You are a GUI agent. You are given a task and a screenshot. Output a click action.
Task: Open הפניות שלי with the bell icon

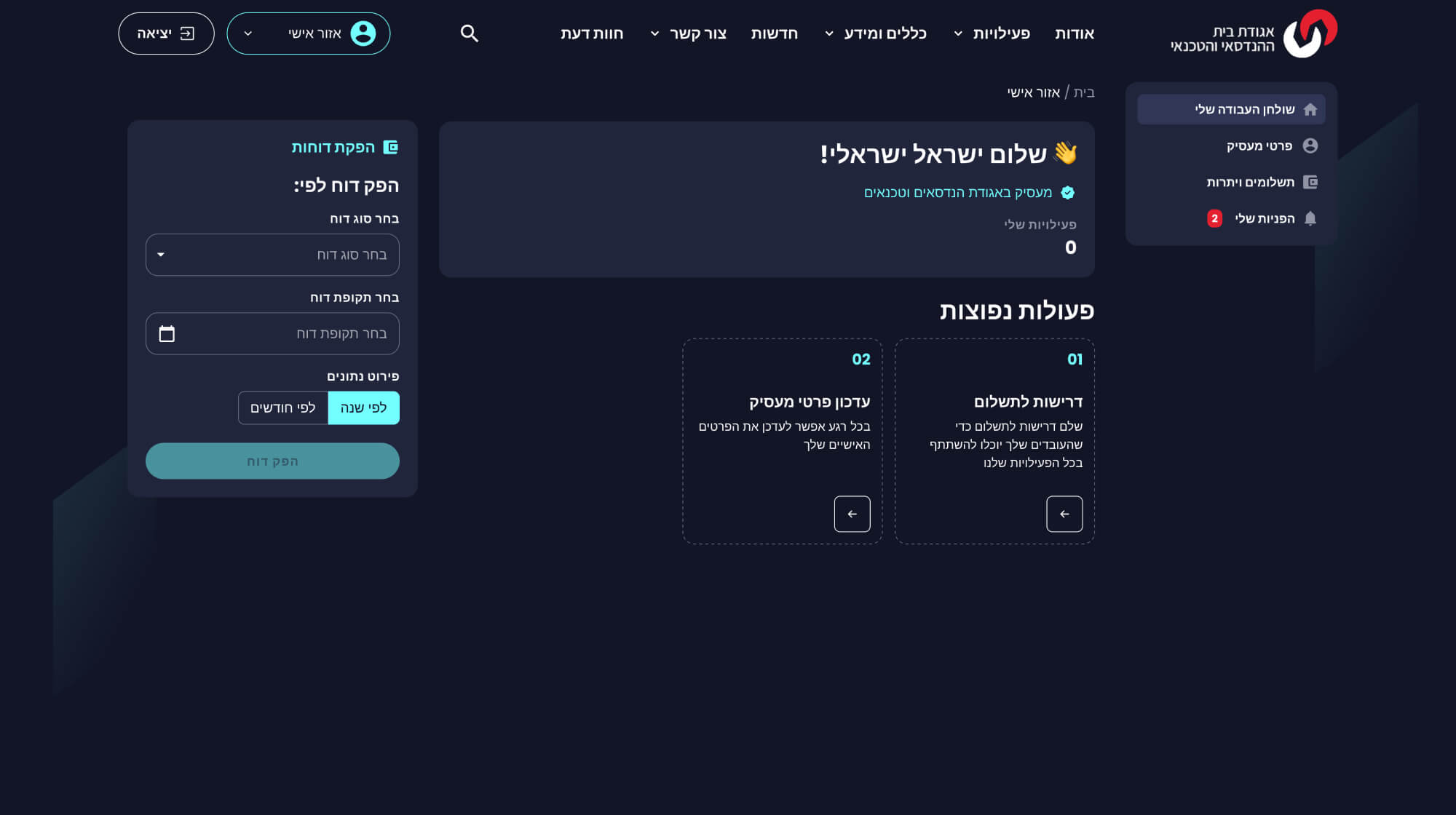tap(1264, 218)
